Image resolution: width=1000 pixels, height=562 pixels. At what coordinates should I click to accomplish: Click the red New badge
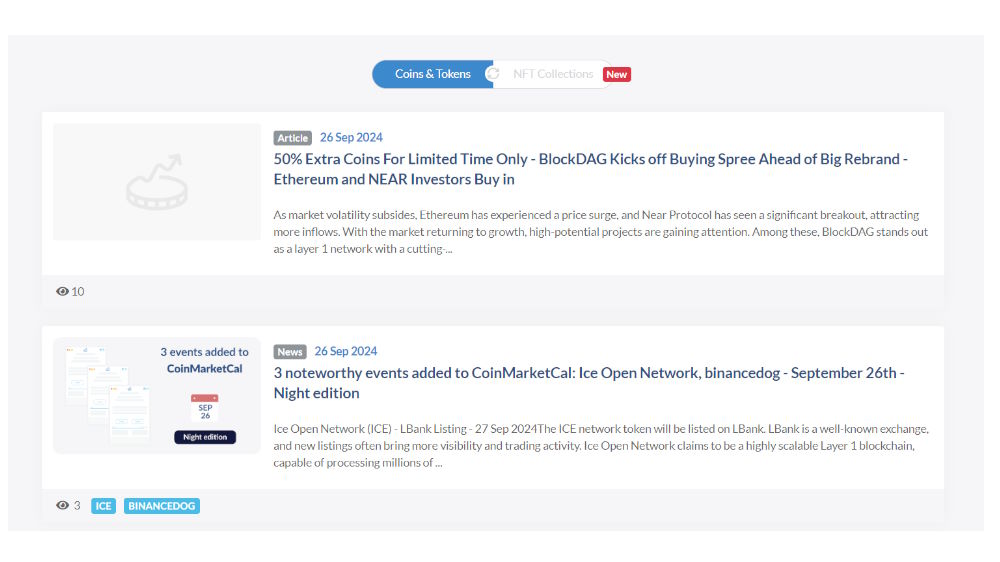pos(617,75)
